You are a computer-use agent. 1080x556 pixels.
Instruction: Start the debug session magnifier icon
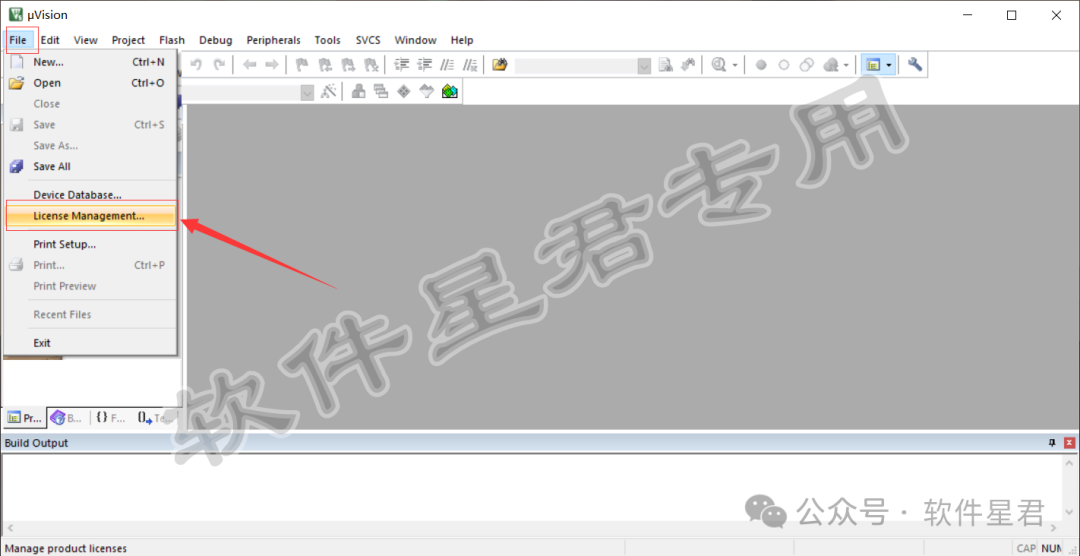[719, 65]
